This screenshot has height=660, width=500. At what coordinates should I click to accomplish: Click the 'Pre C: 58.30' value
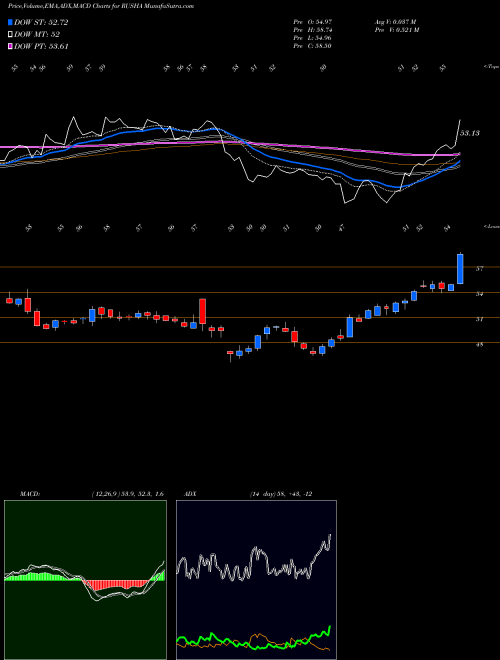pyautogui.click(x=313, y=46)
